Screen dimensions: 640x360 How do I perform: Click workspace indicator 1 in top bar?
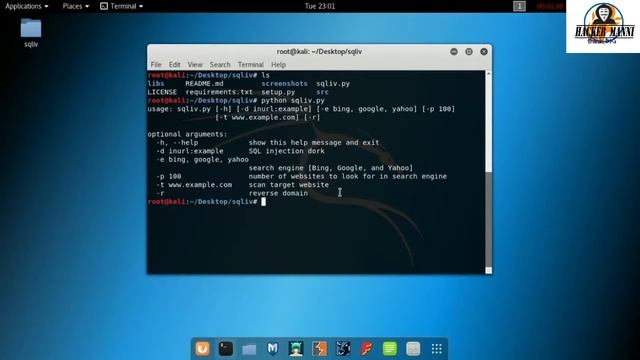519,6
